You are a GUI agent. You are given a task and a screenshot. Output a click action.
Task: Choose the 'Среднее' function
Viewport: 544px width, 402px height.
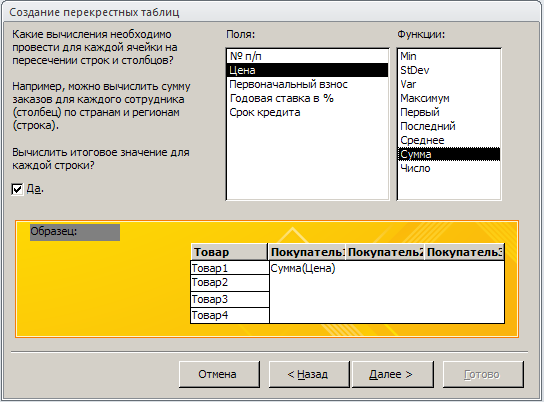449,140
